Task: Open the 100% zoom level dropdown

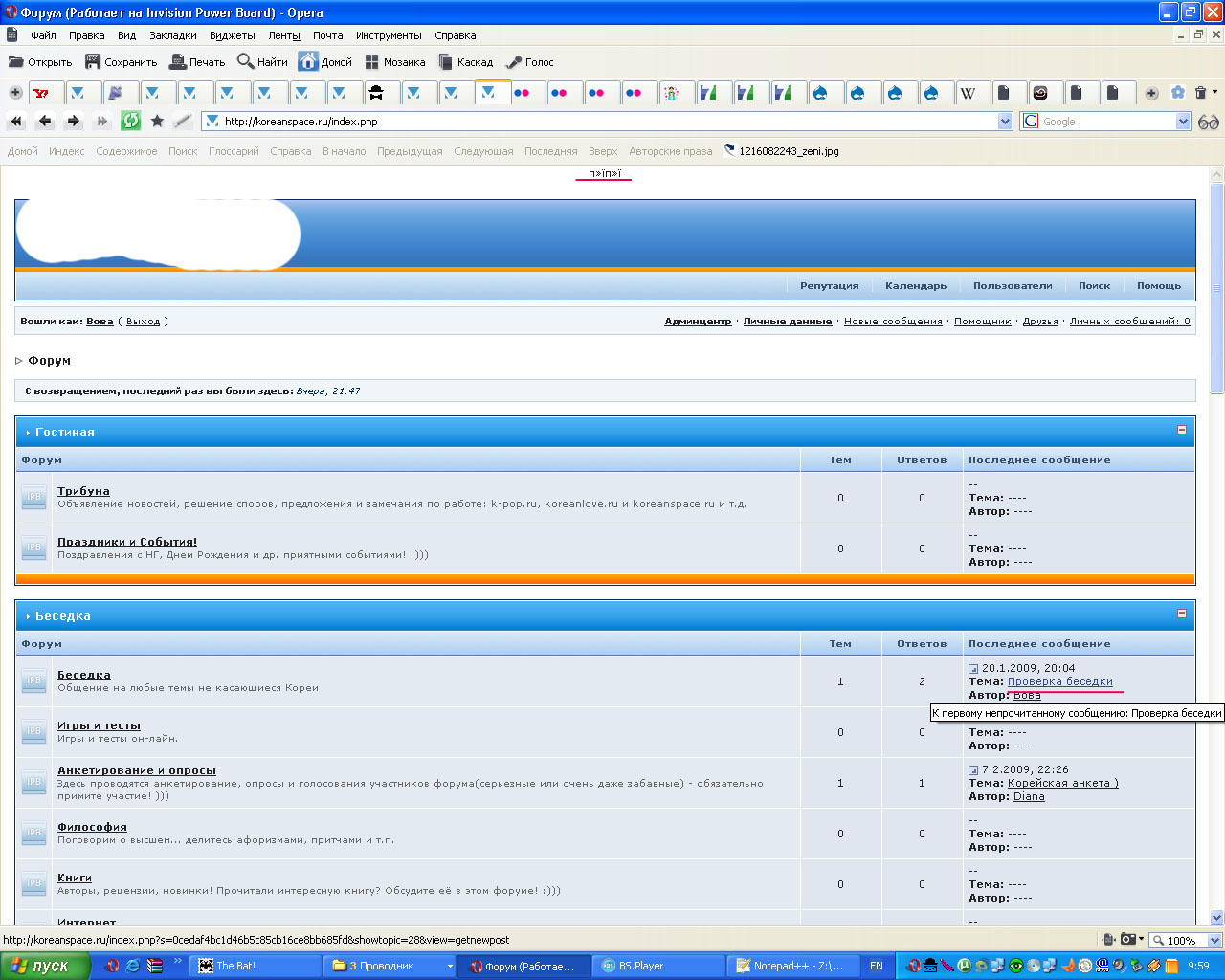Action: pyautogui.click(x=1214, y=941)
